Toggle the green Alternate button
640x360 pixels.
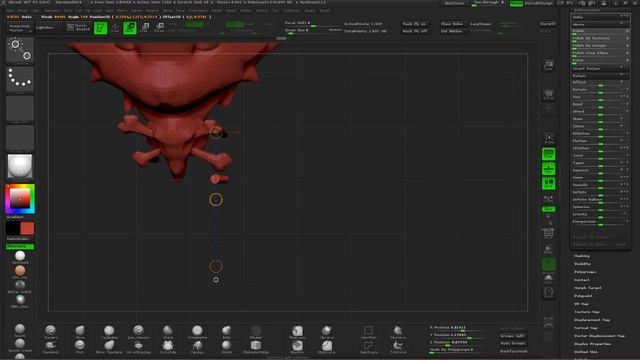point(20,247)
